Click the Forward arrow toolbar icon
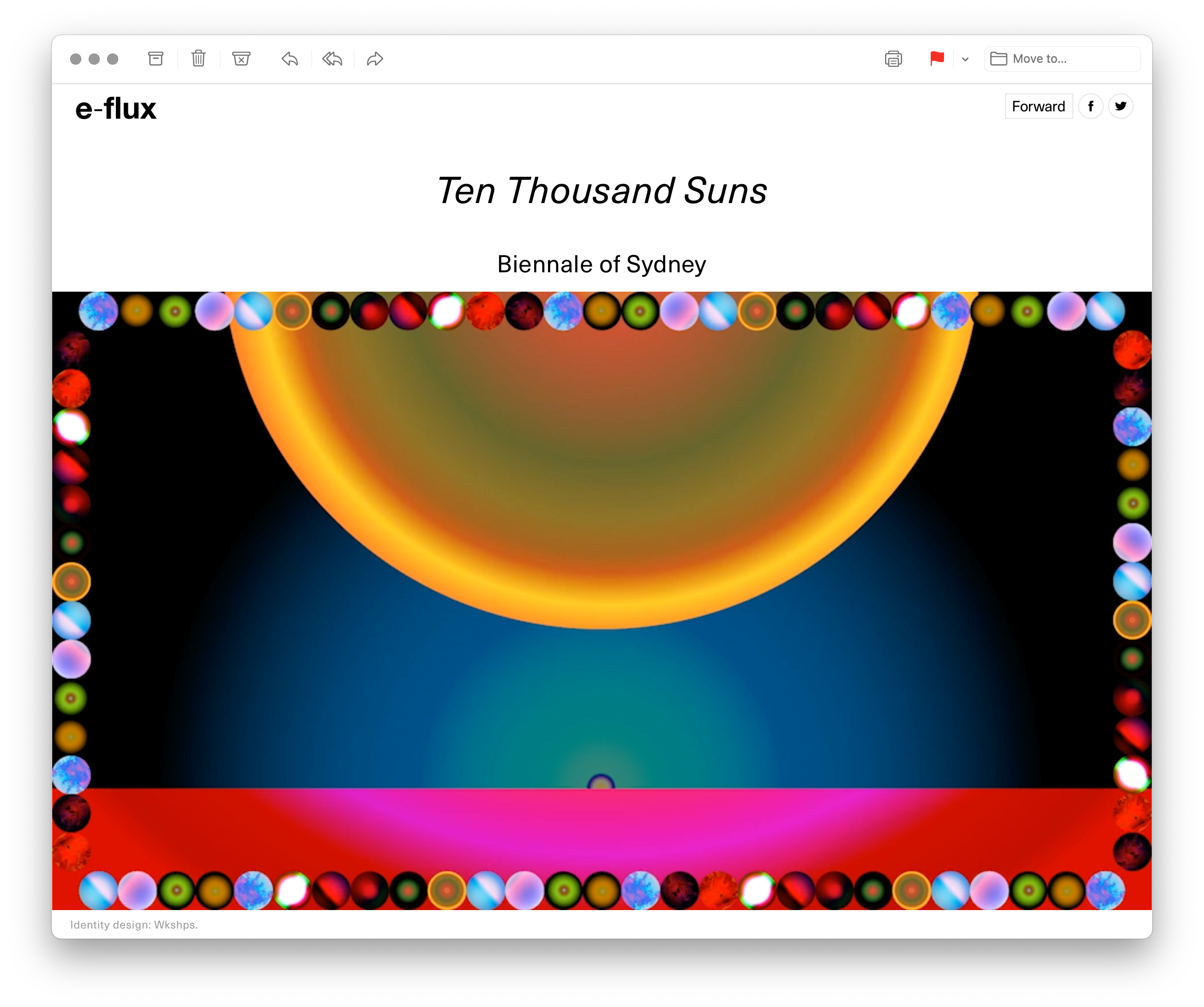Screen dimensions: 1204x1007 pos(374,59)
